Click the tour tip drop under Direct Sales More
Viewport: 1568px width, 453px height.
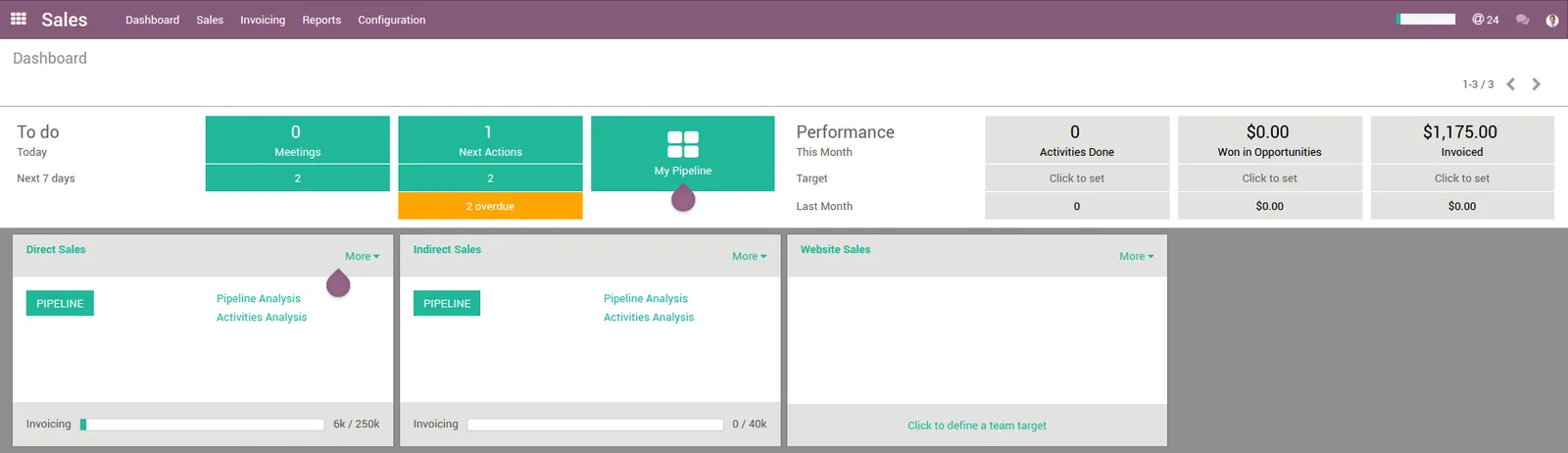[x=338, y=283]
